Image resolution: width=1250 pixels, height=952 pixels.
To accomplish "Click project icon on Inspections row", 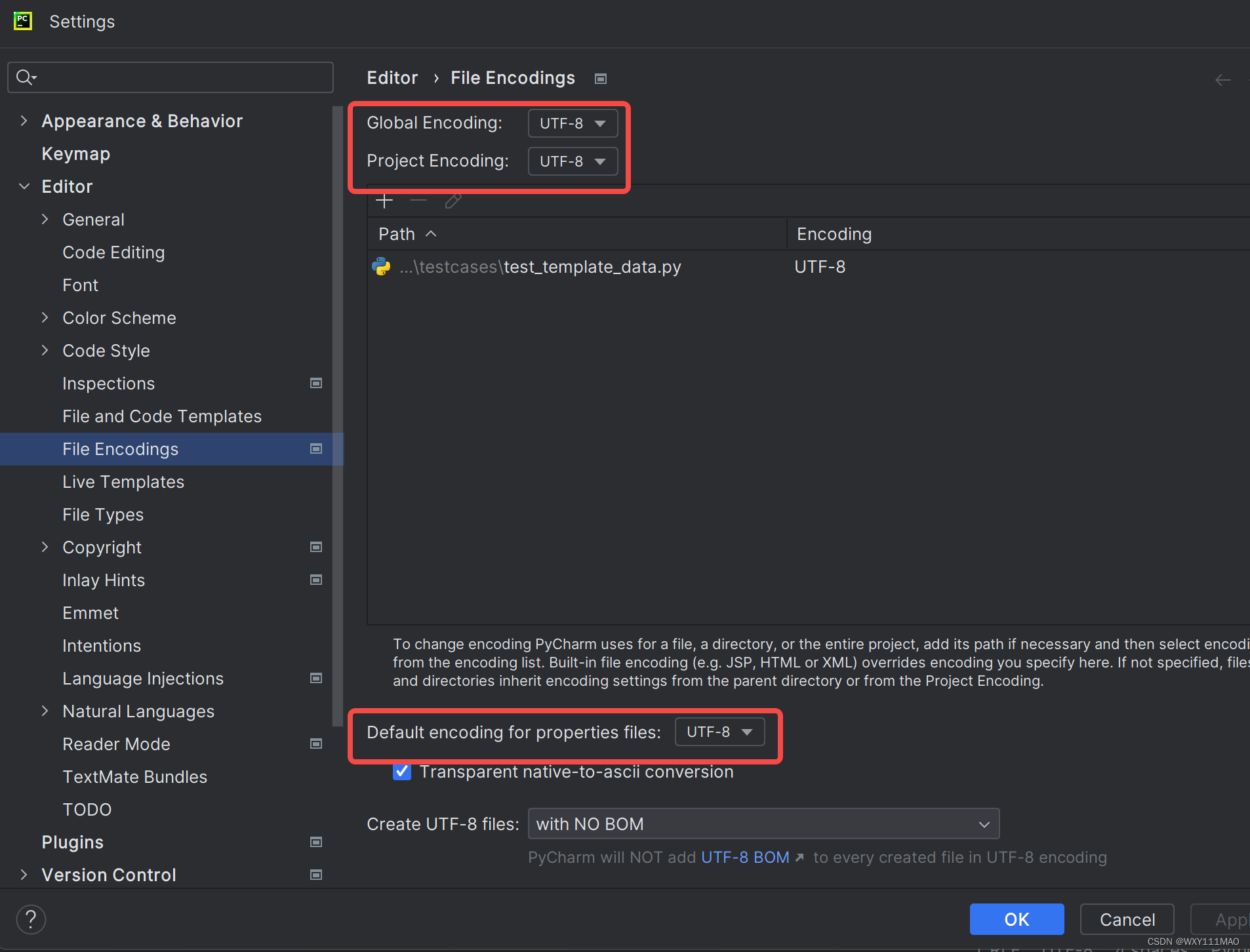I will click(x=316, y=383).
